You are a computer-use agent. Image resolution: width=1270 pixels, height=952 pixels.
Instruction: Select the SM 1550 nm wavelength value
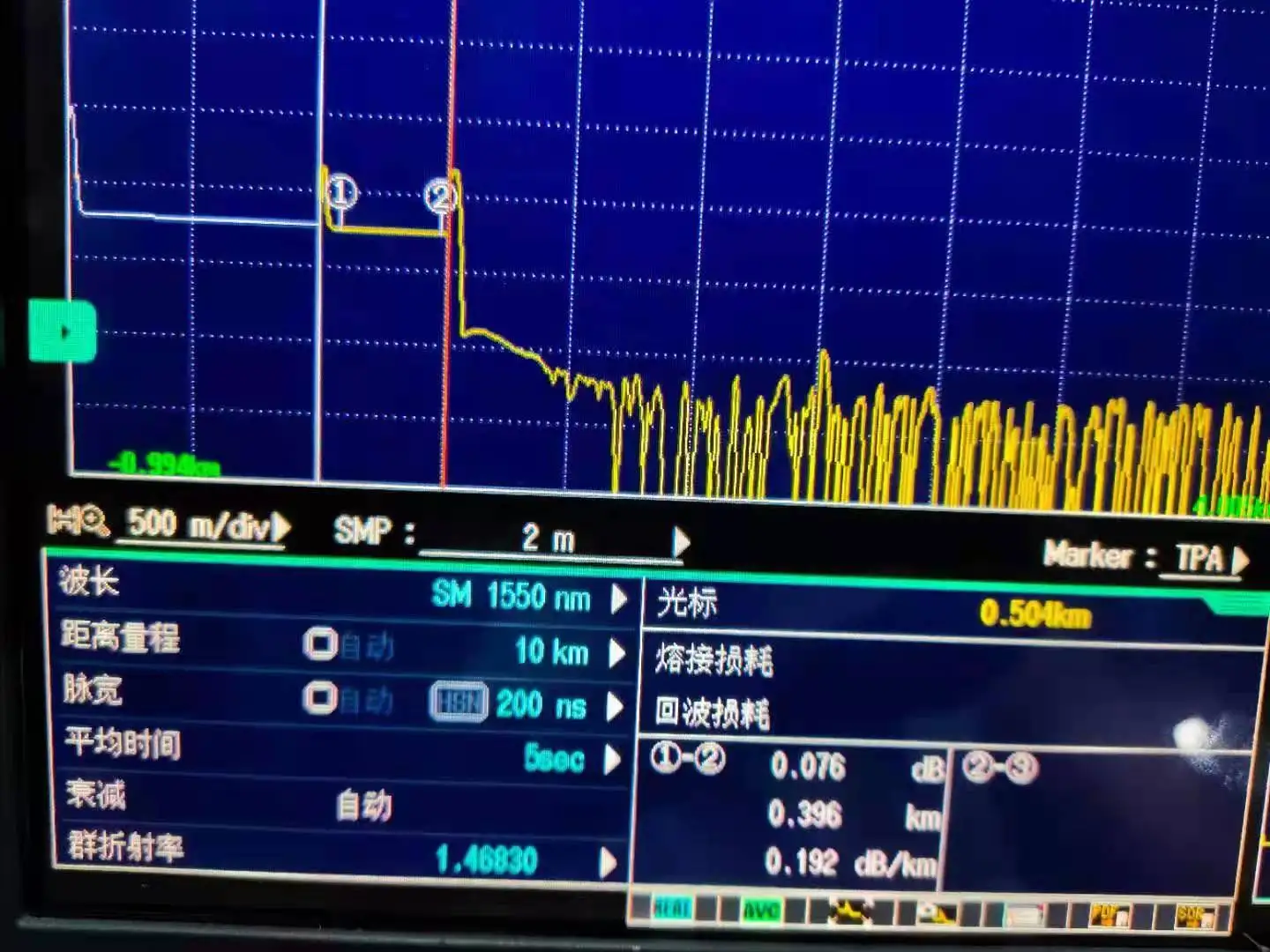511,597
